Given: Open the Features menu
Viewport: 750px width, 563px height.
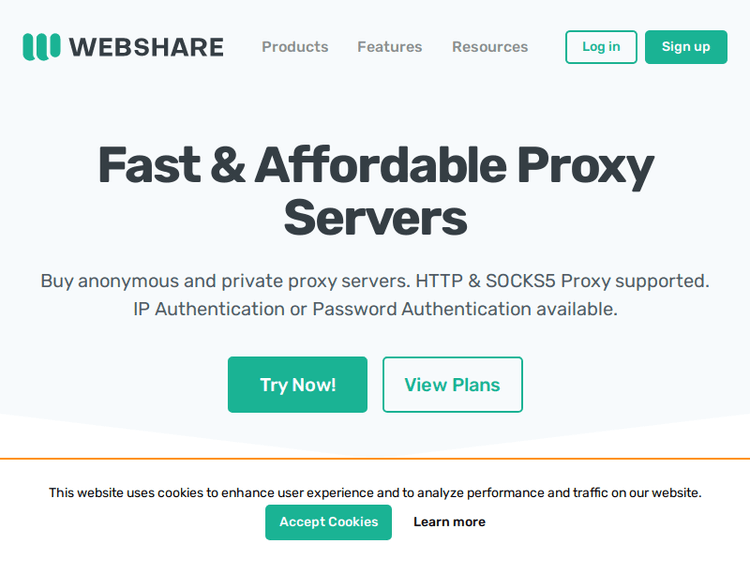Looking at the screenshot, I should point(390,47).
